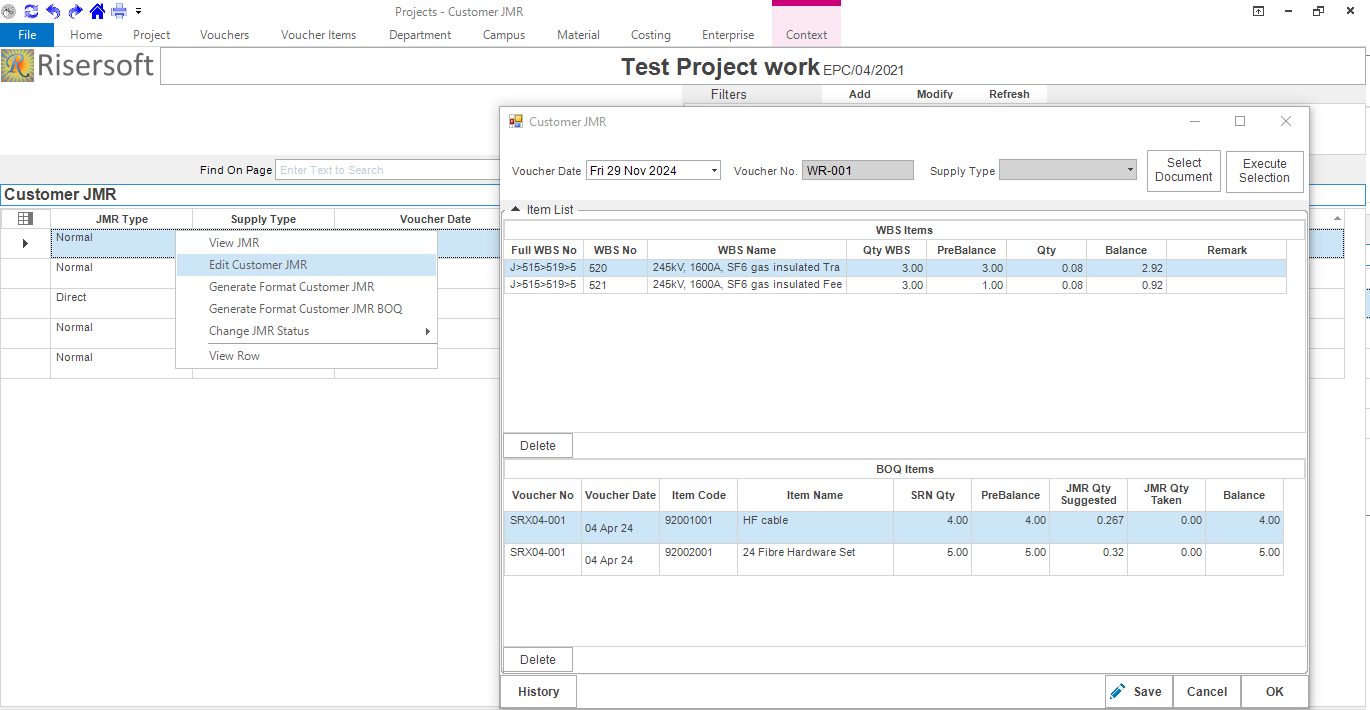This screenshot has height=710, width=1370.
Task: Collapse the Item List section
Action: click(x=515, y=210)
